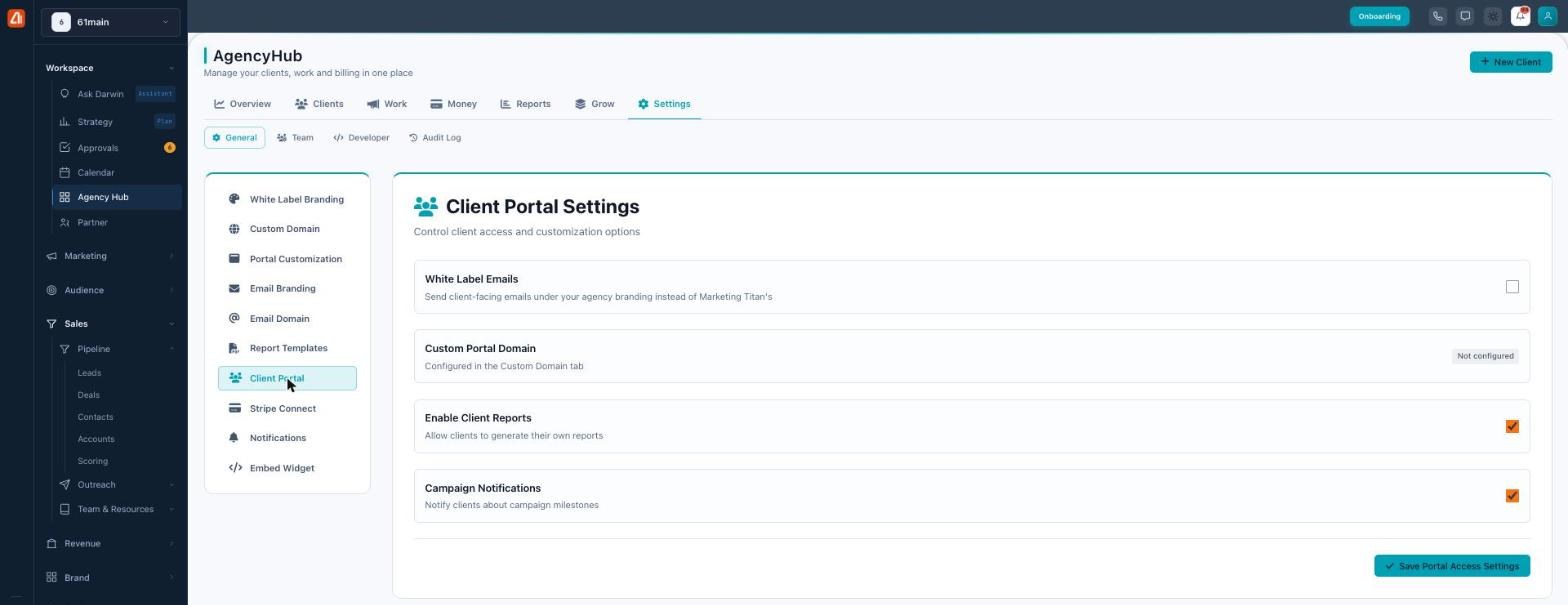Click the Report Templates file icon
Screen dimensions: 1568x605
coord(234,348)
